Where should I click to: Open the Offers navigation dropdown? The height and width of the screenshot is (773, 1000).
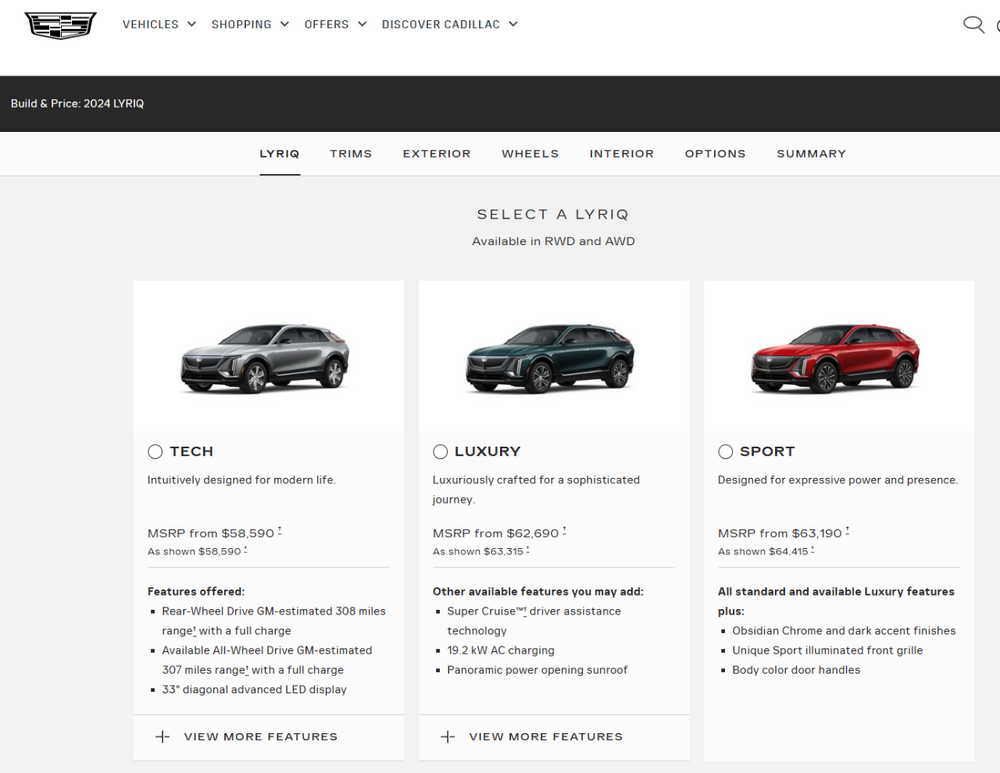pos(335,24)
